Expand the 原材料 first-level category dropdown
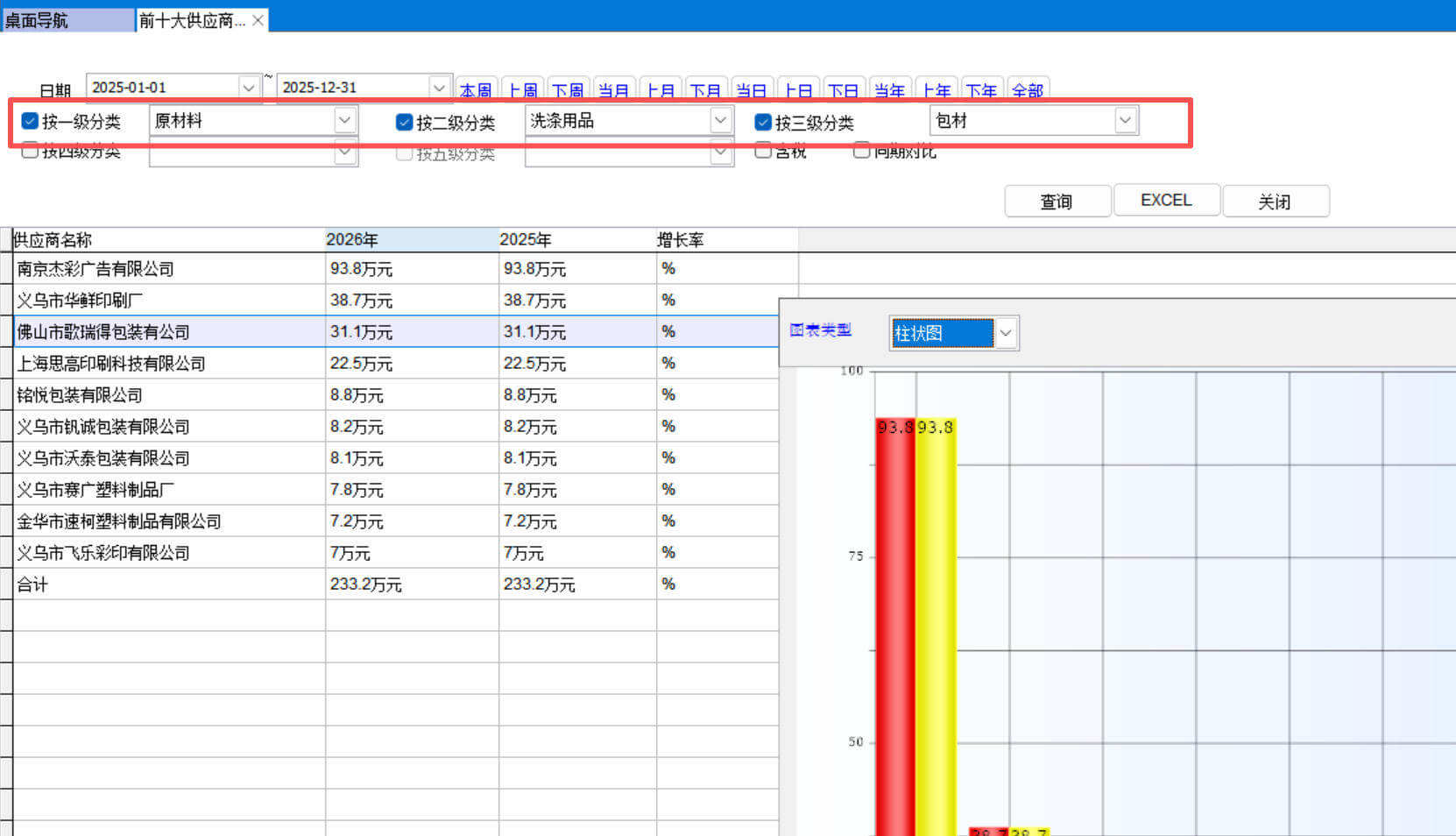Viewport: 1456px width, 836px height. click(x=345, y=120)
